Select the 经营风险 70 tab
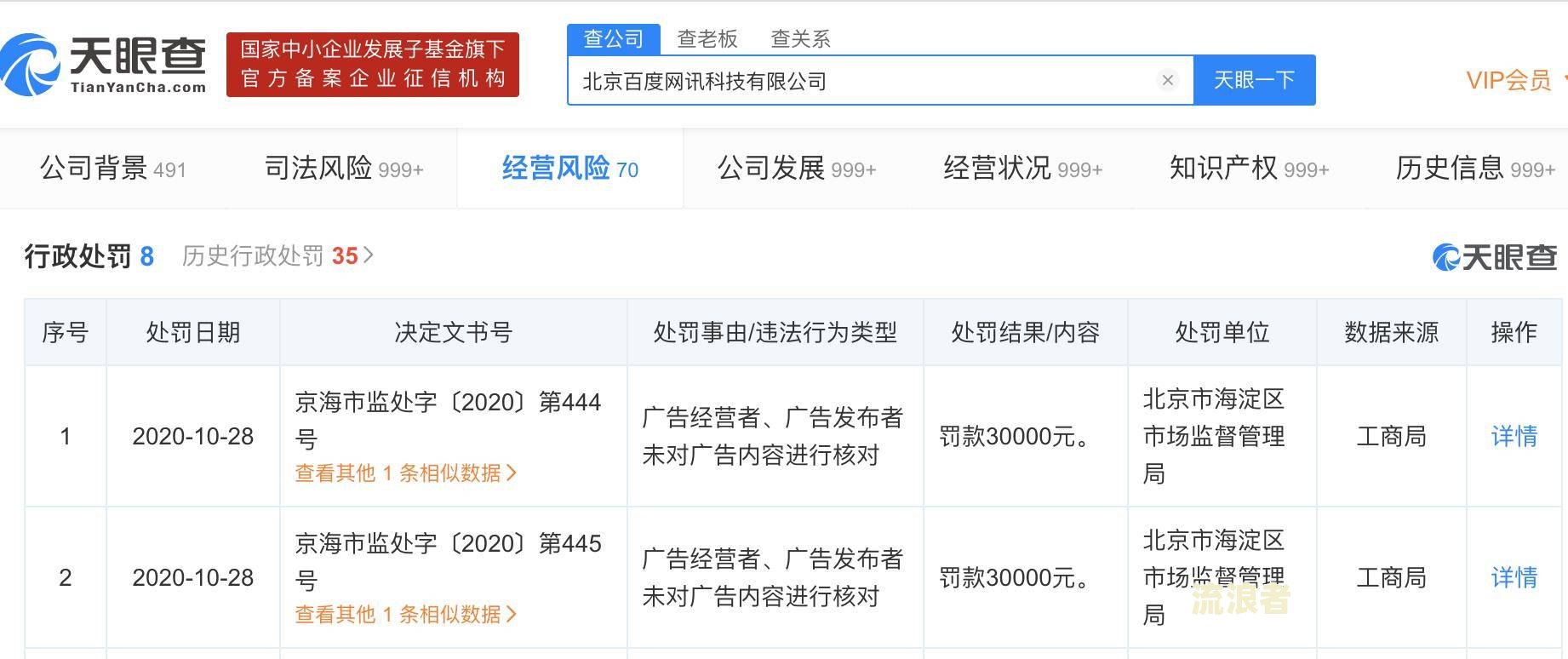This screenshot has height=659, width=1568. [570, 169]
